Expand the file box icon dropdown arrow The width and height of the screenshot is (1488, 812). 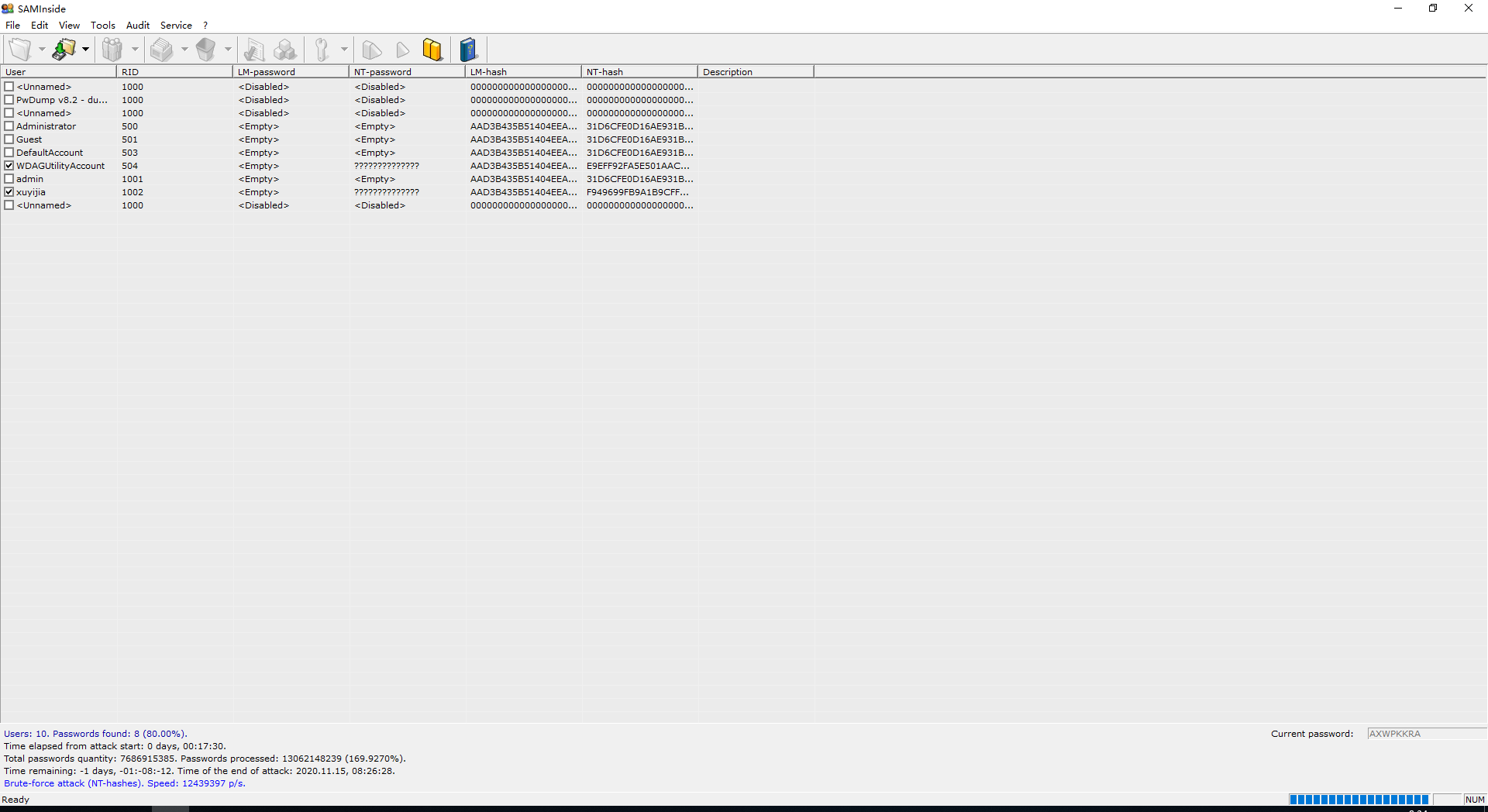point(184,50)
